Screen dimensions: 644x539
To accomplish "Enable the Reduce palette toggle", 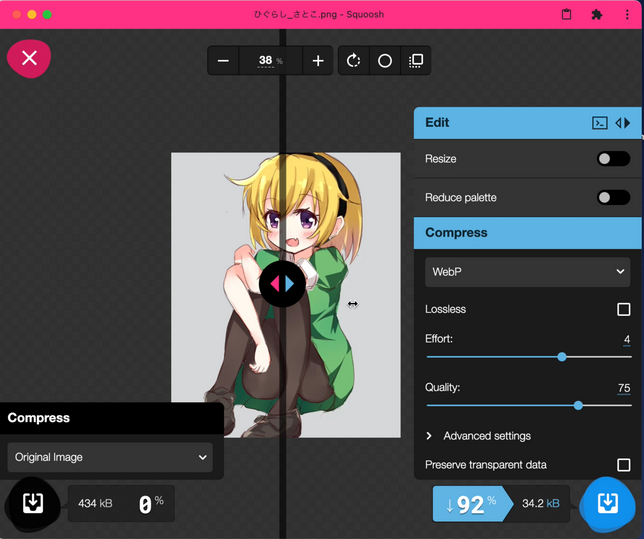I will (613, 198).
